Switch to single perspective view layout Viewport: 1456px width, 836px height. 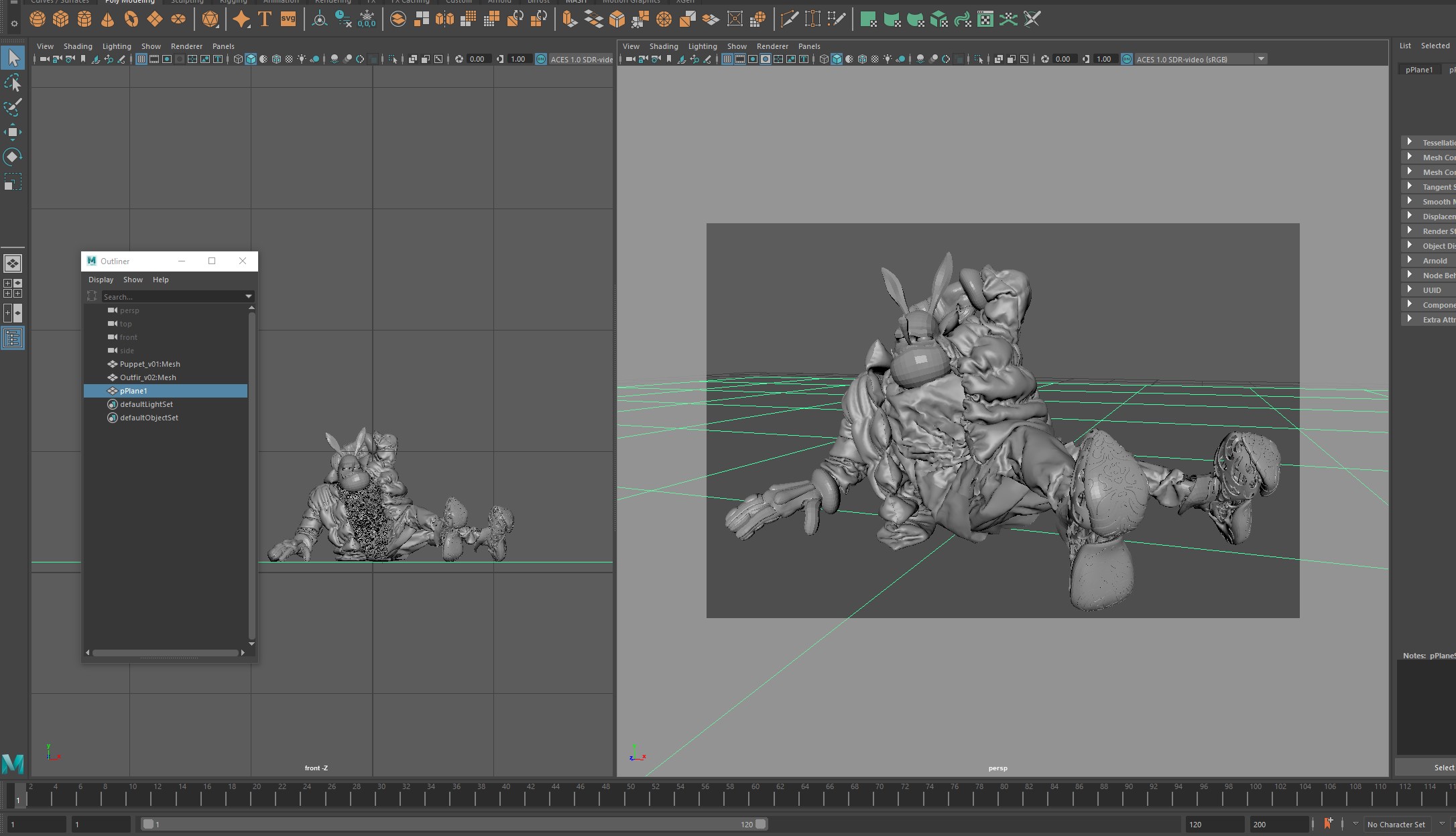tap(13, 263)
